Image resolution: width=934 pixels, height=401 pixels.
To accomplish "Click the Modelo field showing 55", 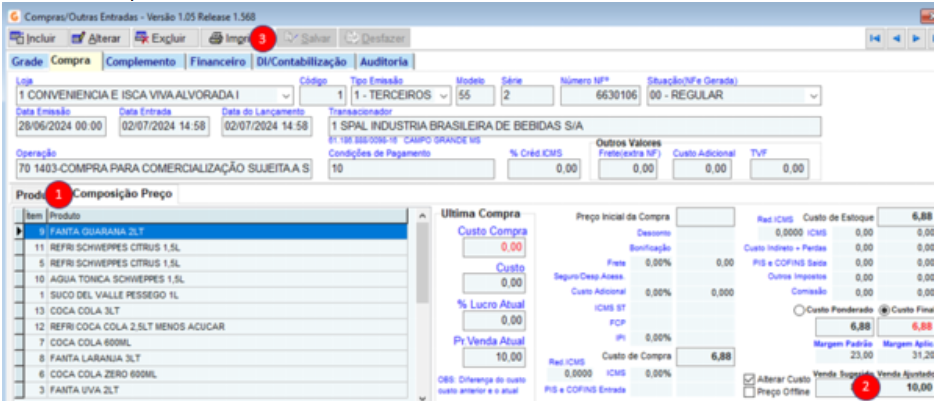I will [475, 95].
